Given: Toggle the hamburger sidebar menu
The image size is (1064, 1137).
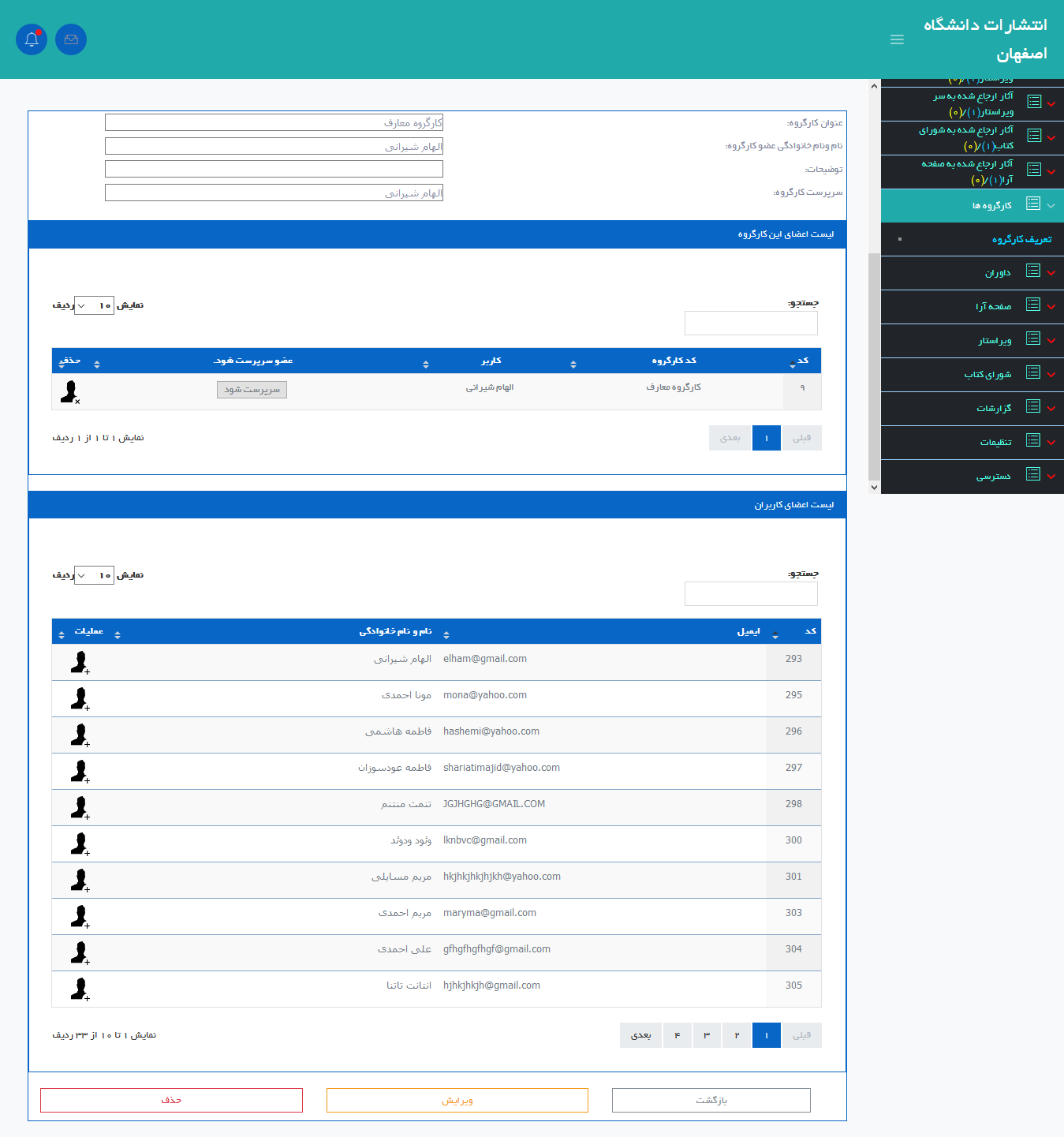Looking at the screenshot, I should (x=897, y=39).
